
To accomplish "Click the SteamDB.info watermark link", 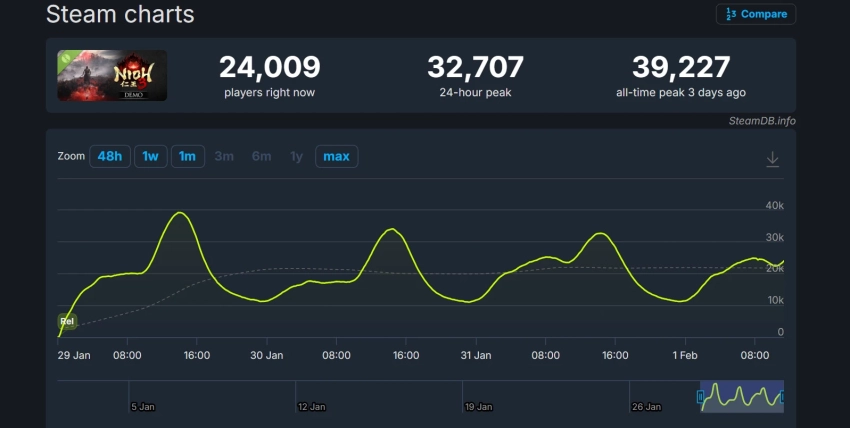I will coord(761,121).
